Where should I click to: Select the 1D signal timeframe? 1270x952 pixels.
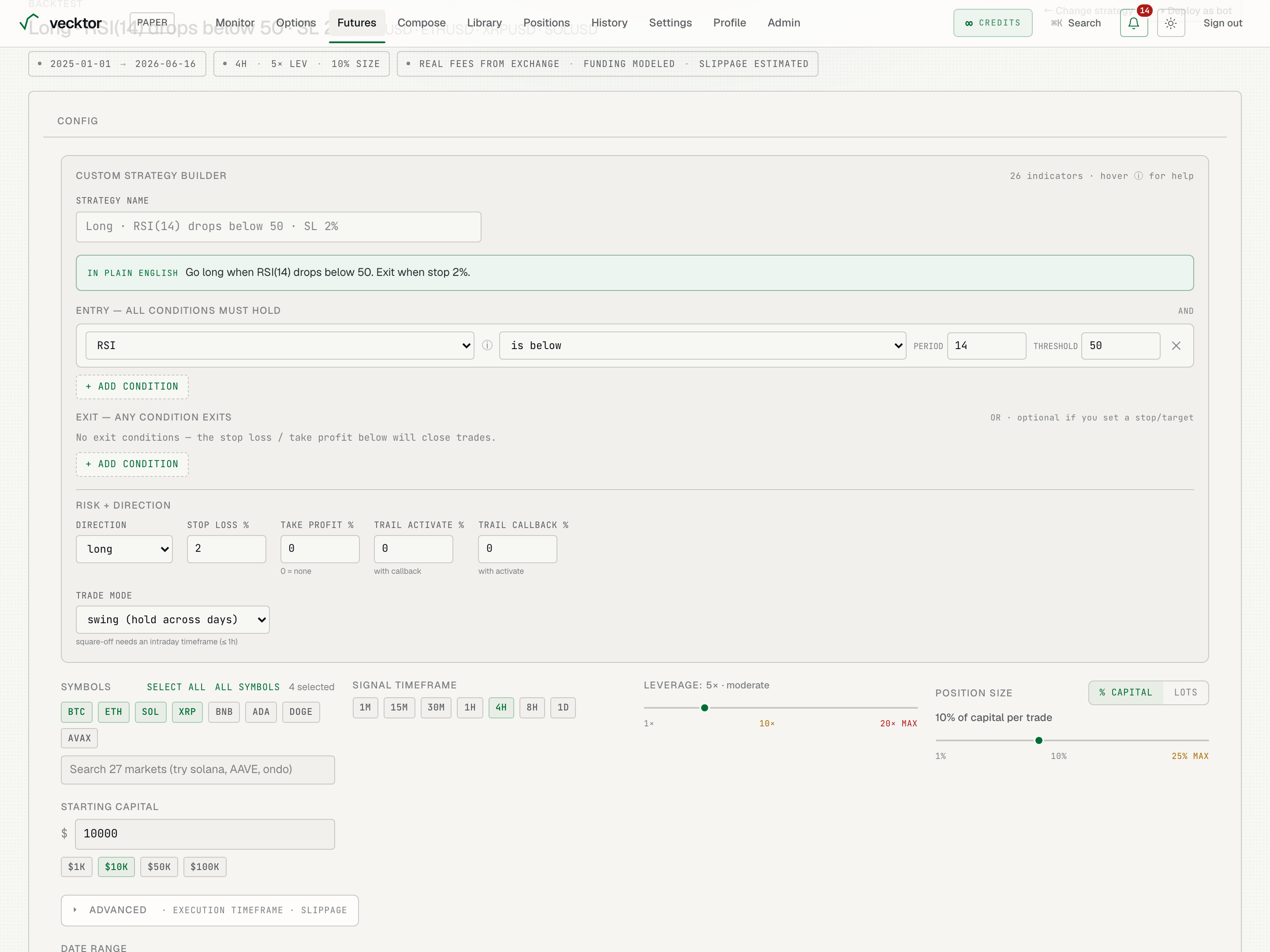(x=563, y=707)
